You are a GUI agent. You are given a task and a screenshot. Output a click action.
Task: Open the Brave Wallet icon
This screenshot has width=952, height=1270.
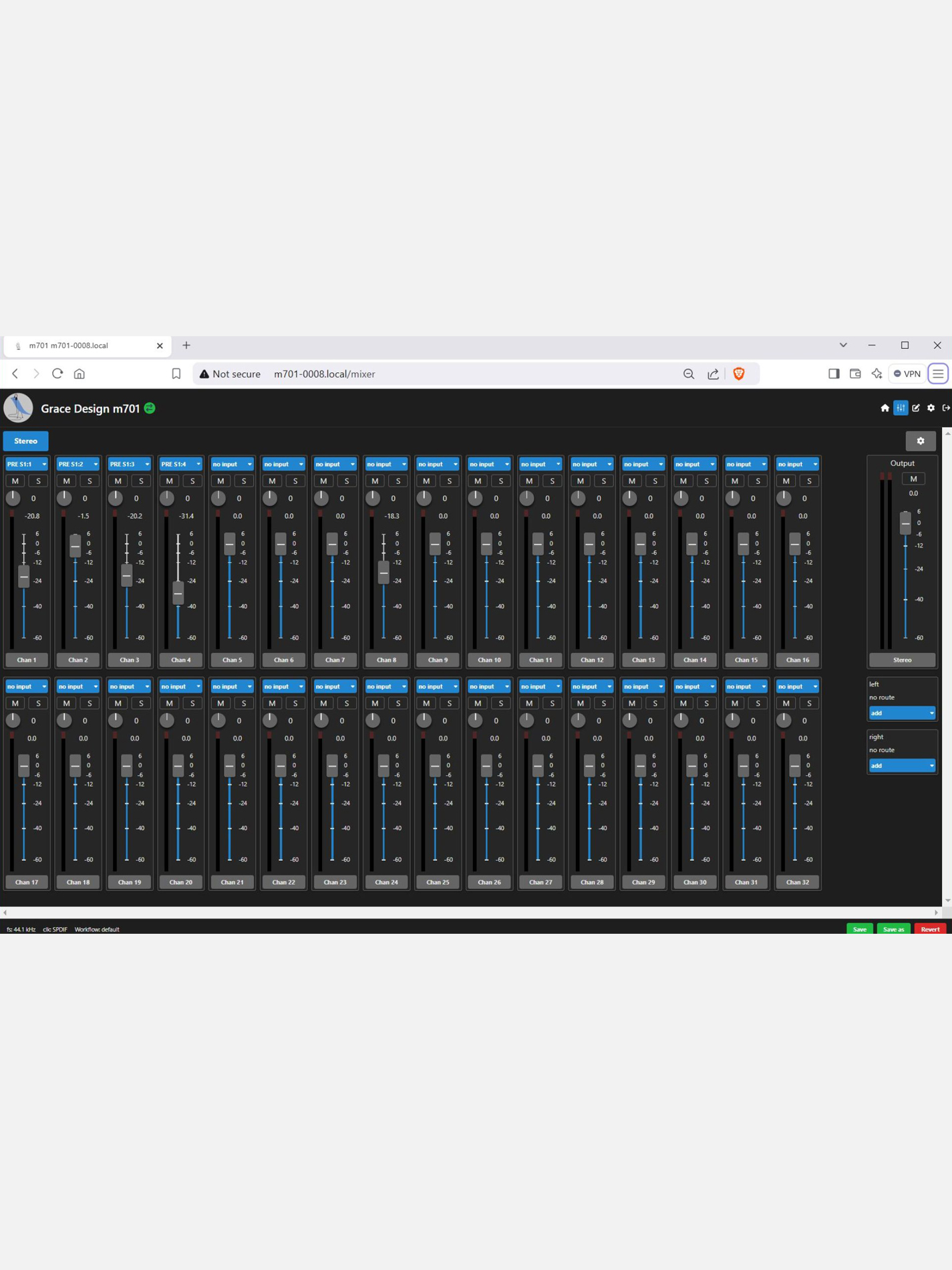[855, 374]
